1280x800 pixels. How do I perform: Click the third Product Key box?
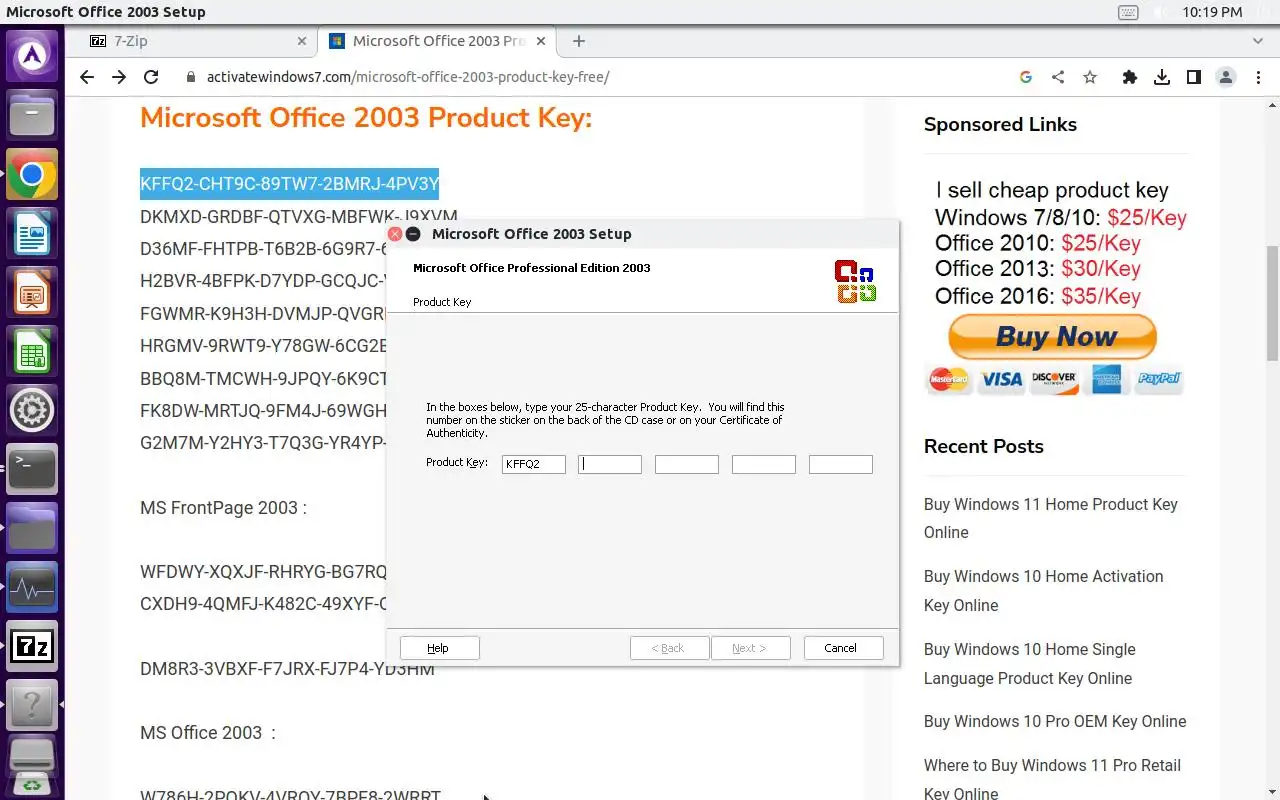tap(687, 464)
